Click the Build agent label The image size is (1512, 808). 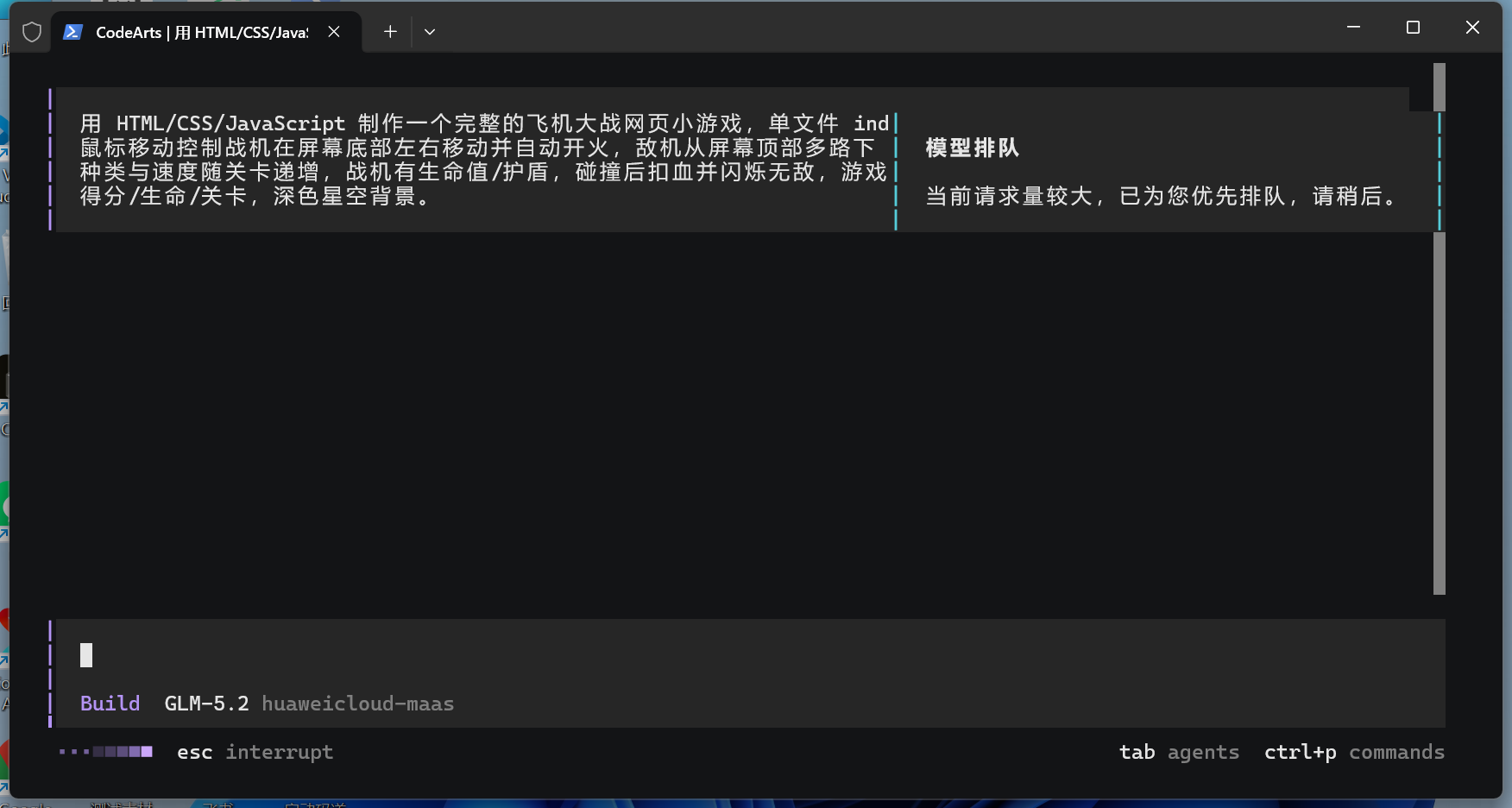point(110,704)
